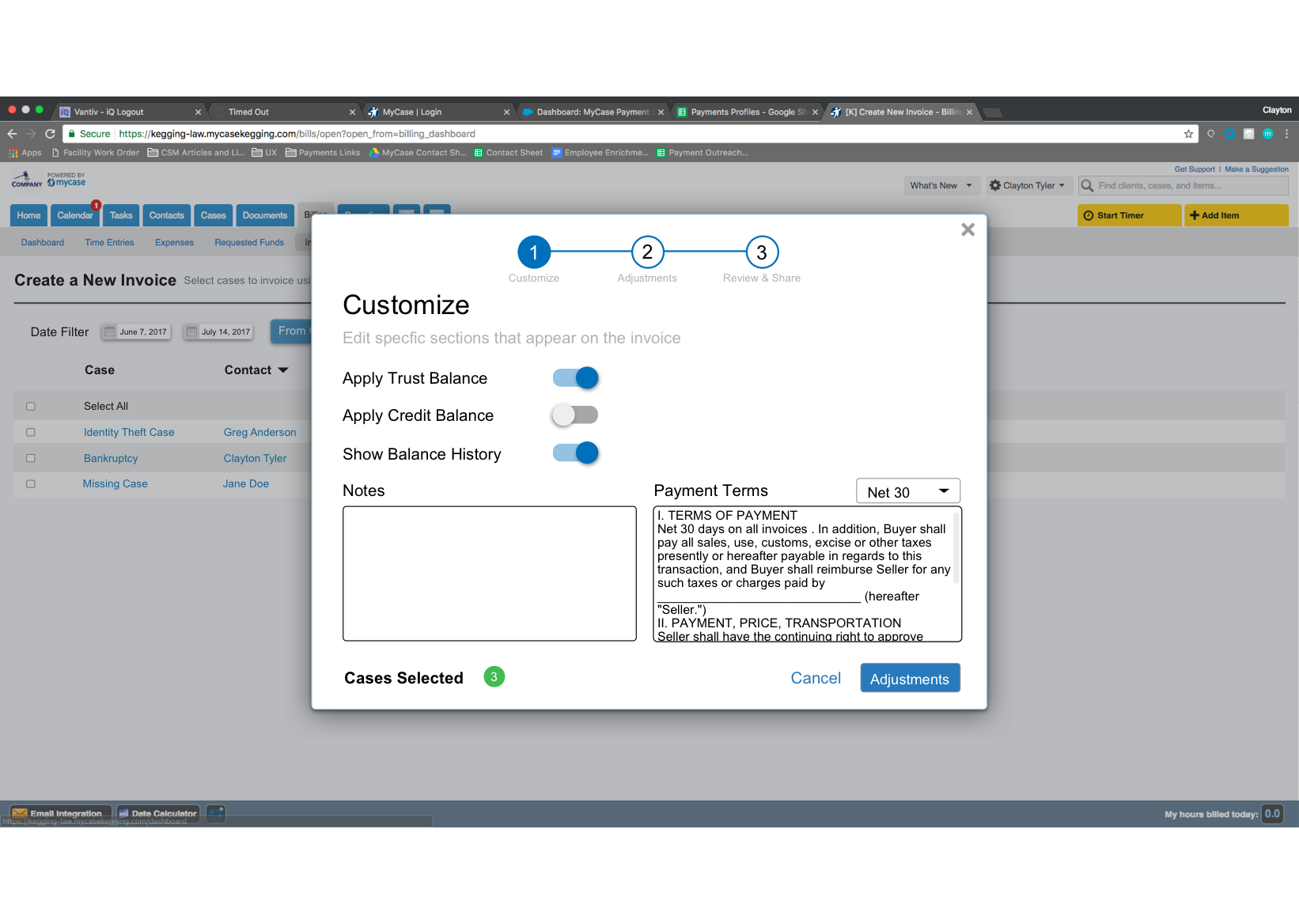Click the hours billed today 0.0 counter

pyautogui.click(x=1271, y=814)
